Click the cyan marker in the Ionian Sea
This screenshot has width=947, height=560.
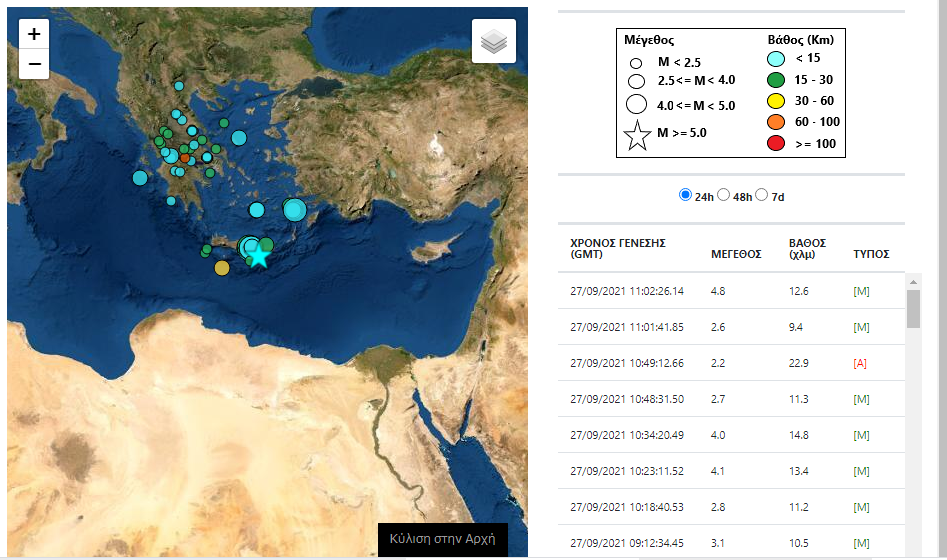[x=139, y=178]
